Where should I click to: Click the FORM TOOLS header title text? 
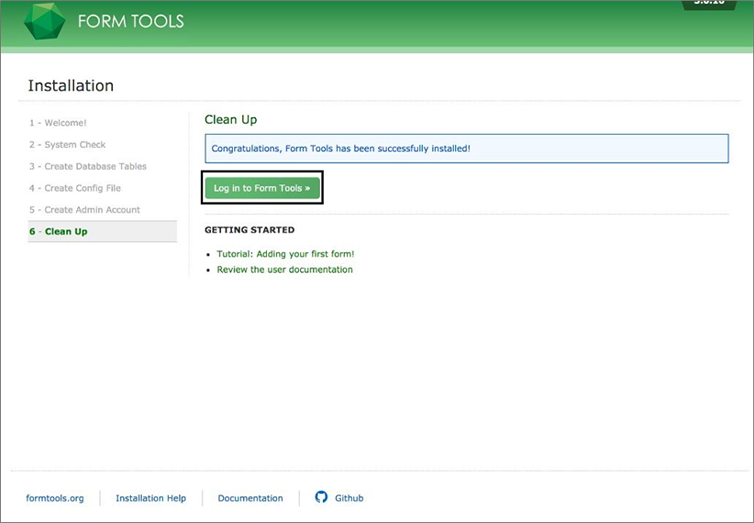(131, 21)
